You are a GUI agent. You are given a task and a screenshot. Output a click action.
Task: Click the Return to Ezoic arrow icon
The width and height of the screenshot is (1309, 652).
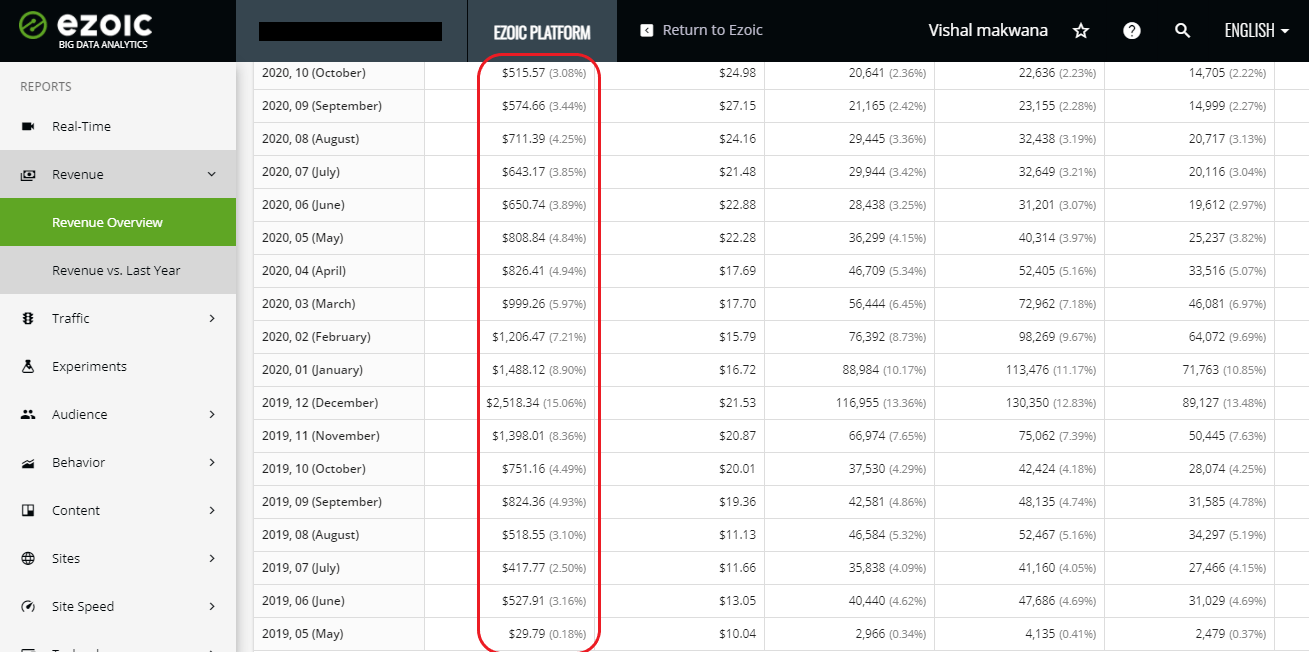[646, 30]
